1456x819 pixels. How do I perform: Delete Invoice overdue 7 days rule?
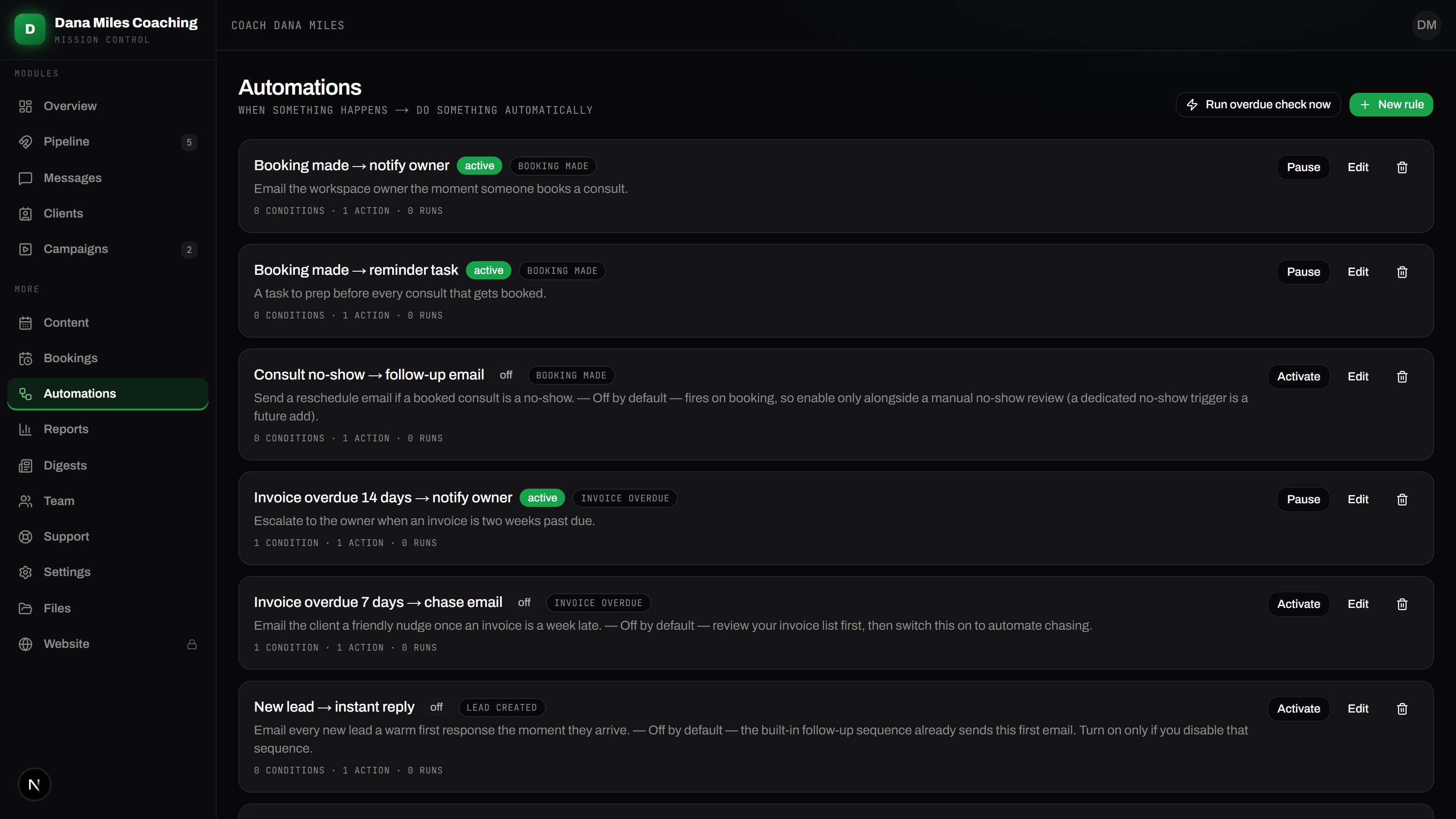(x=1402, y=604)
